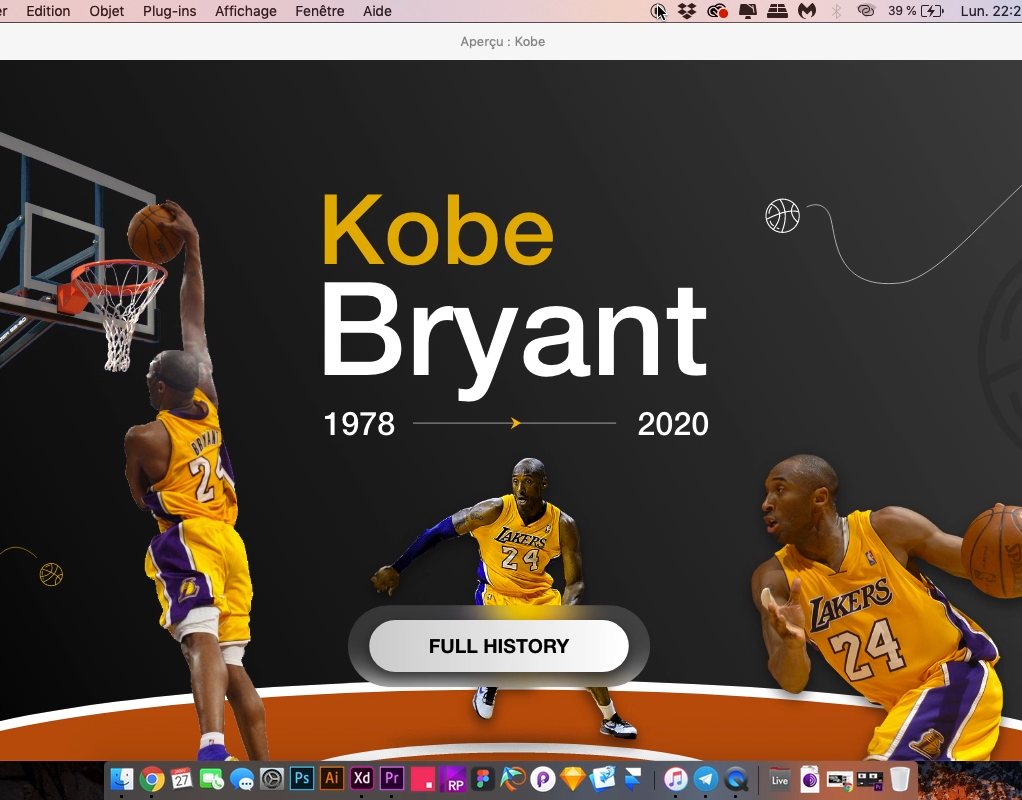Viewport: 1022px width, 800px height.
Task: Open System Preferences from the Dock
Action: click(272, 779)
